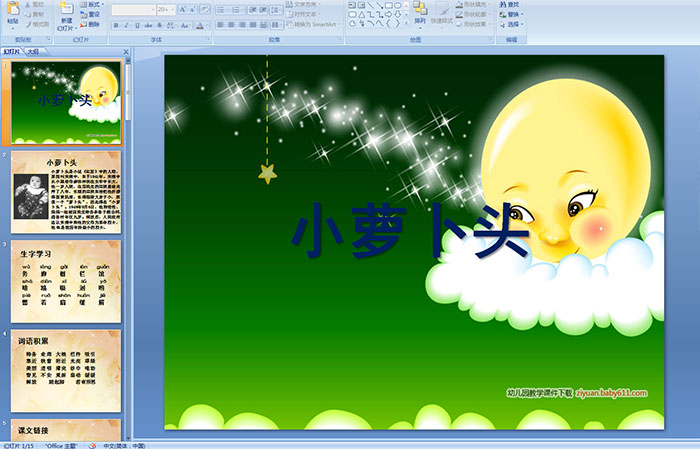Open the Quick Styles (快速样式) menu
This screenshot has height=449, width=700.
pos(442,13)
